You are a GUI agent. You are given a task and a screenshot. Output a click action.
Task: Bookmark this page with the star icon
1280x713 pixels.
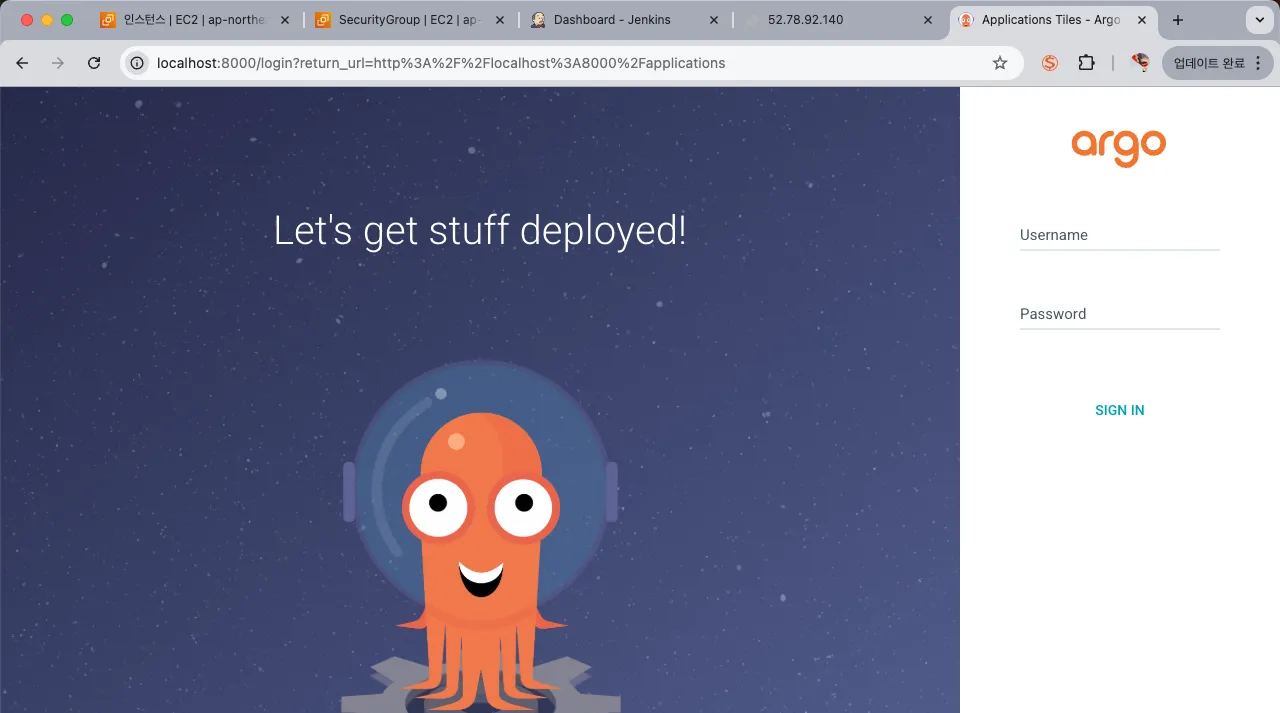1000,63
